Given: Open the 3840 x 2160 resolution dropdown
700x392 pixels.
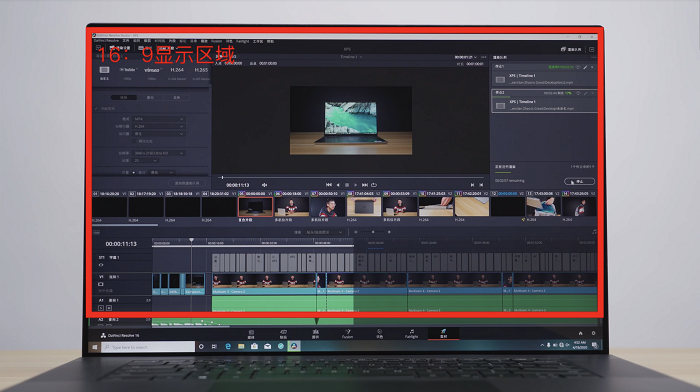Looking at the screenshot, I should point(158,153).
